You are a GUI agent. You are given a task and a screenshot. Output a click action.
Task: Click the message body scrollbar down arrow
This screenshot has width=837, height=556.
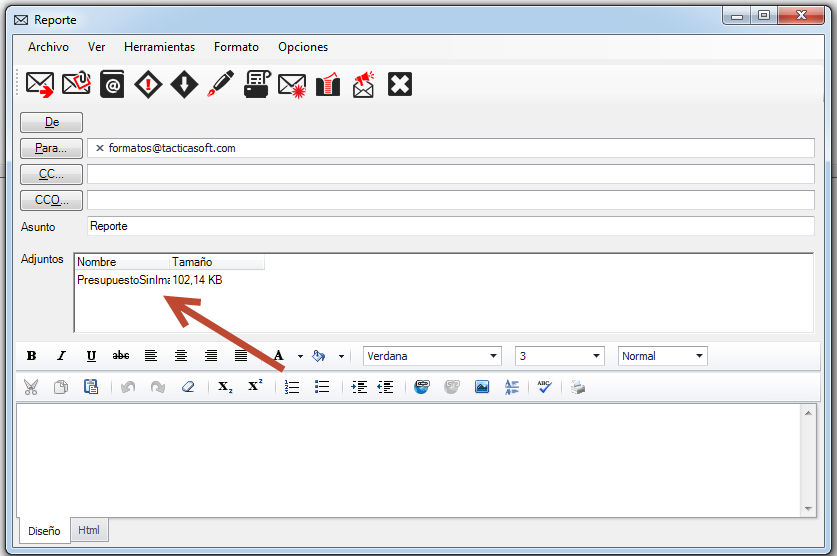point(808,509)
